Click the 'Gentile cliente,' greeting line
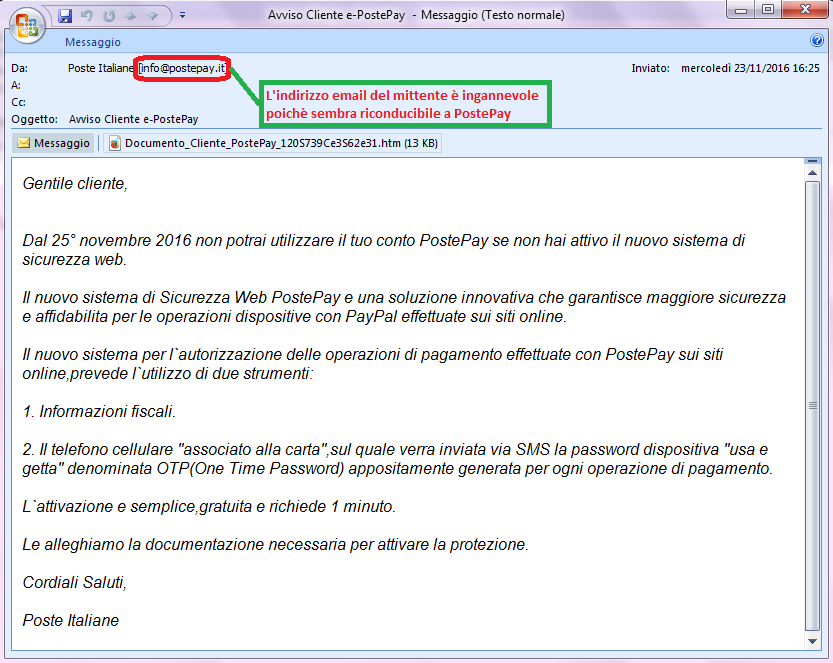 pyautogui.click(x=75, y=183)
